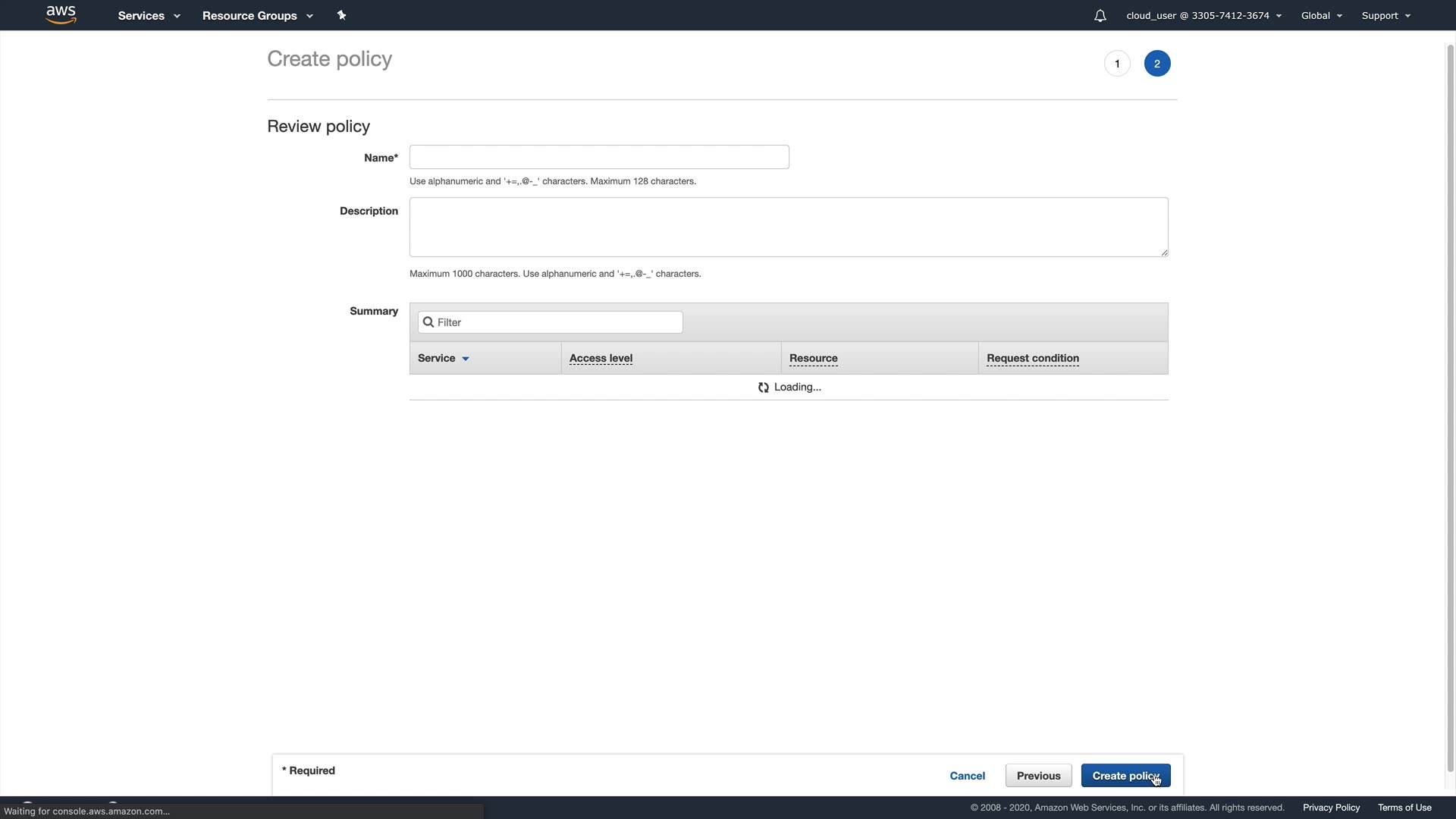Viewport: 1456px width, 819px height.
Task: Open the Support menu
Action: pos(1385,16)
